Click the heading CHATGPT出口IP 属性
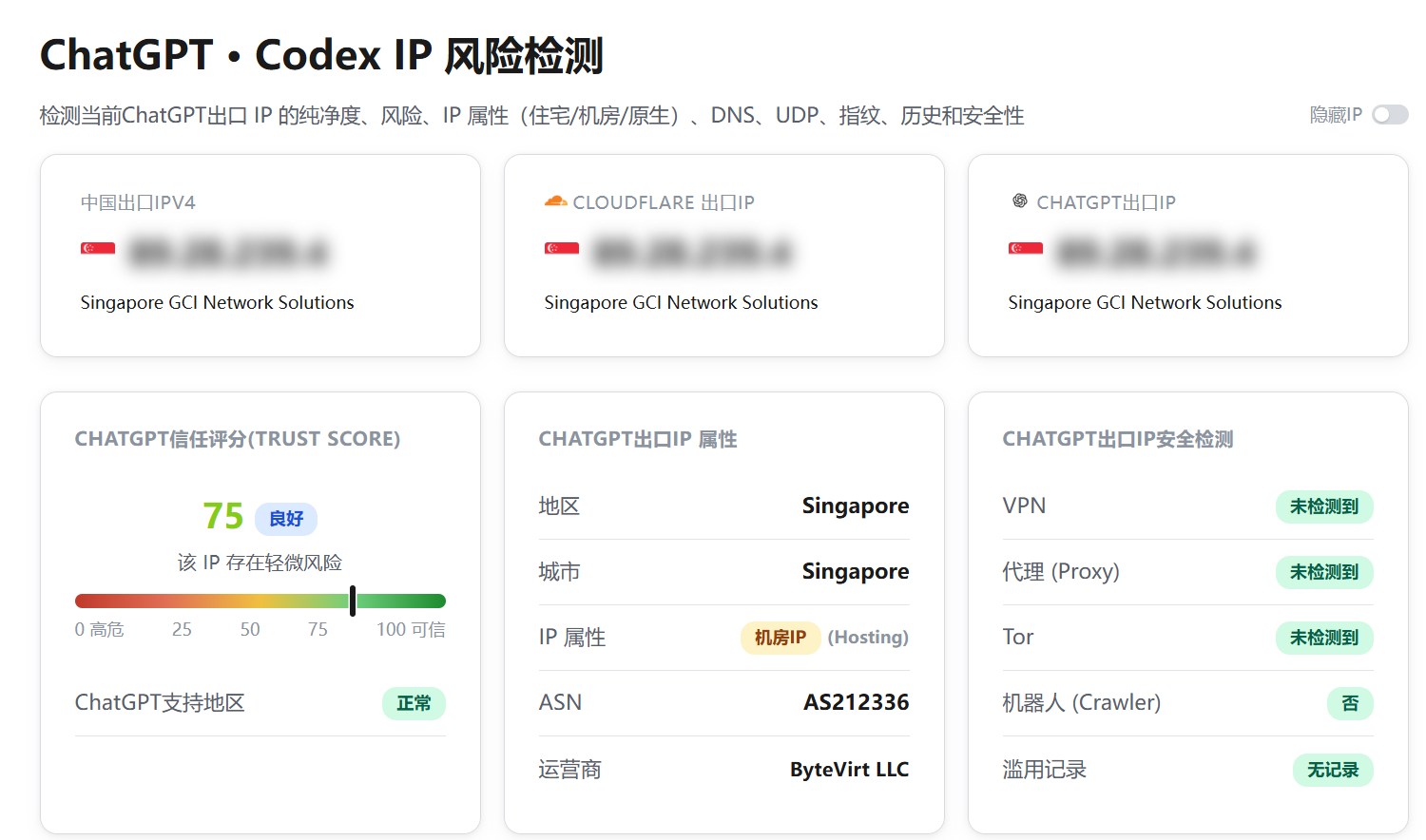 pyautogui.click(x=638, y=439)
